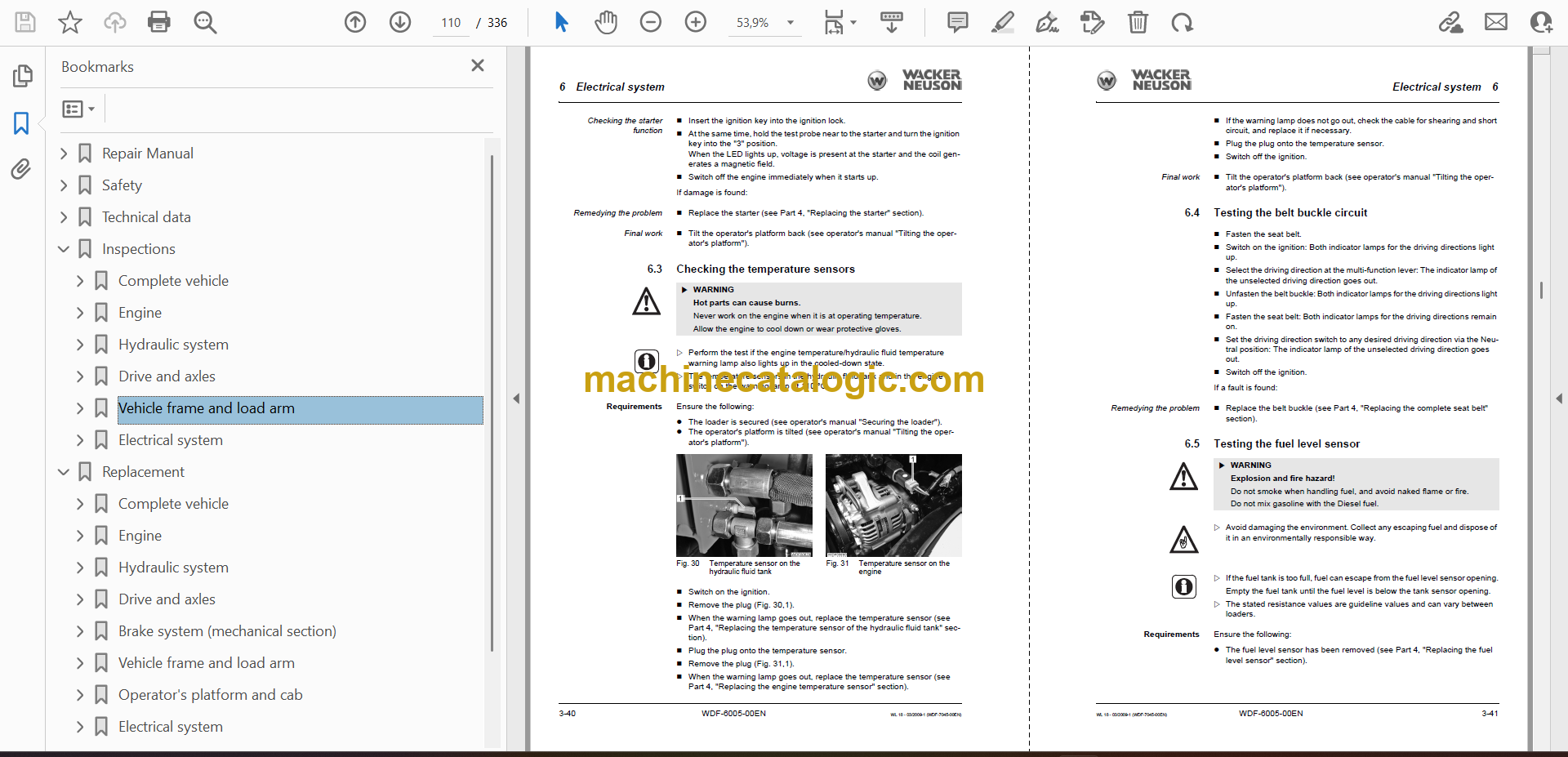
Task: Upload the file to cloud storage
Action: point(115,22)
